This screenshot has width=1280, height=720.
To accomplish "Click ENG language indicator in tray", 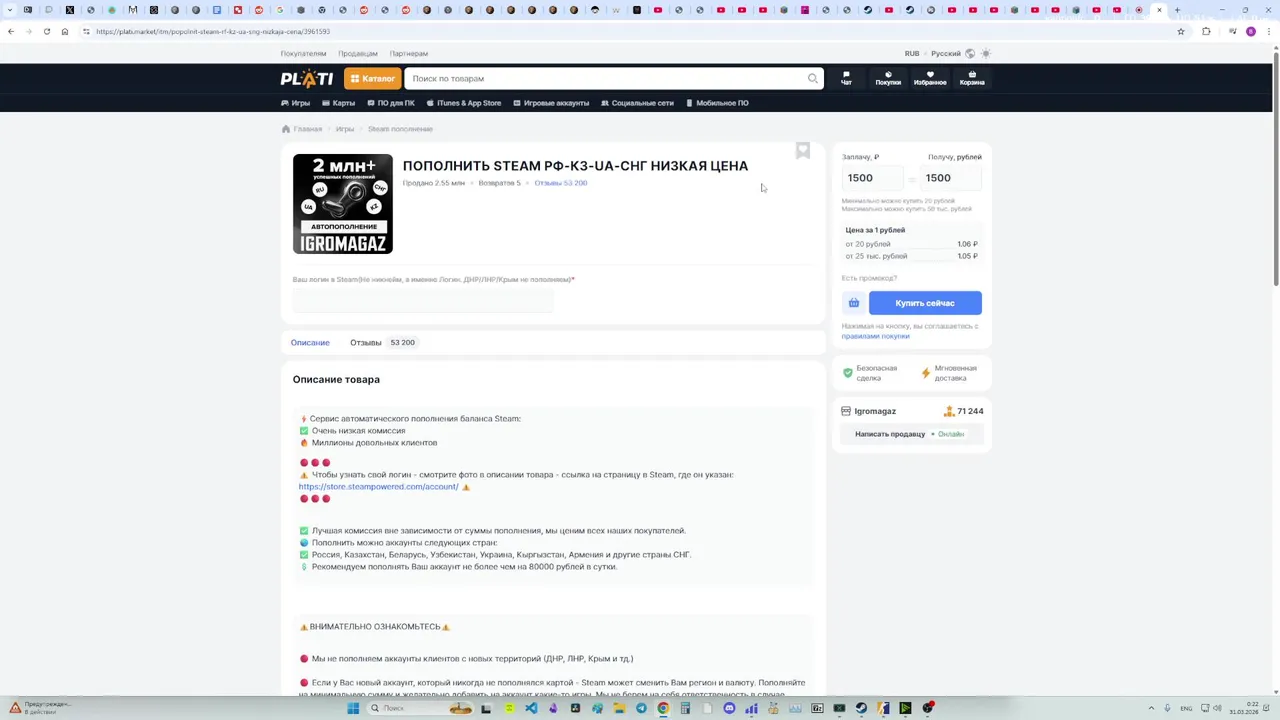I will pos(1186,708).
